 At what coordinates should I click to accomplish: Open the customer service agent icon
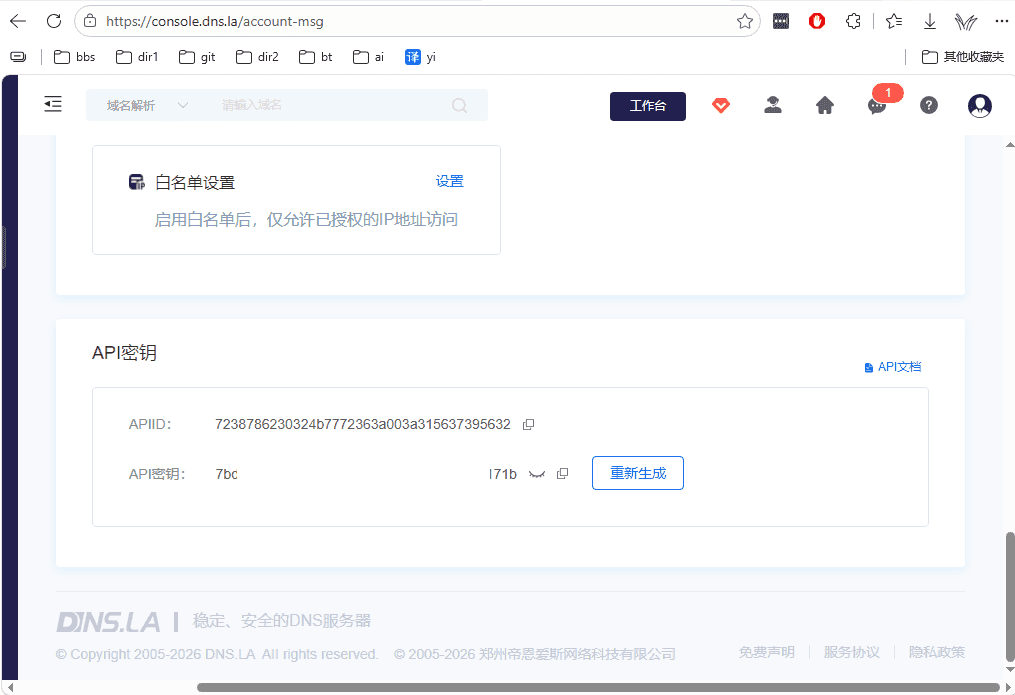pos(773,105)
